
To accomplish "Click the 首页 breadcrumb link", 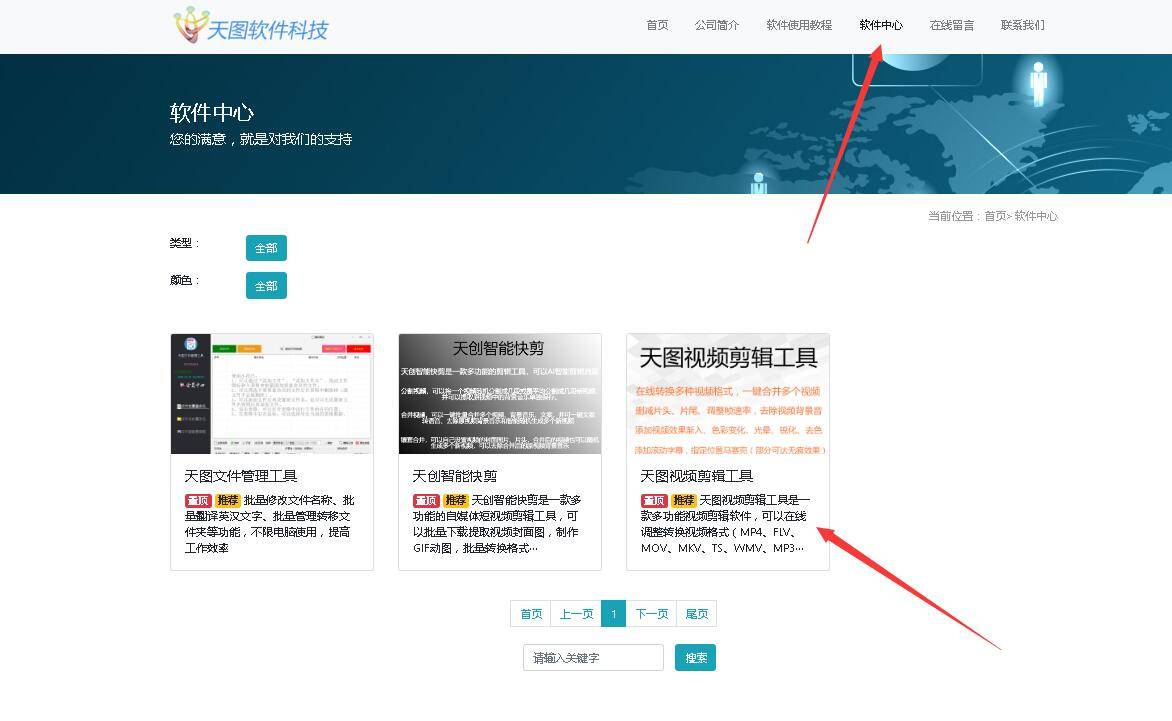I will click(995, 216).
